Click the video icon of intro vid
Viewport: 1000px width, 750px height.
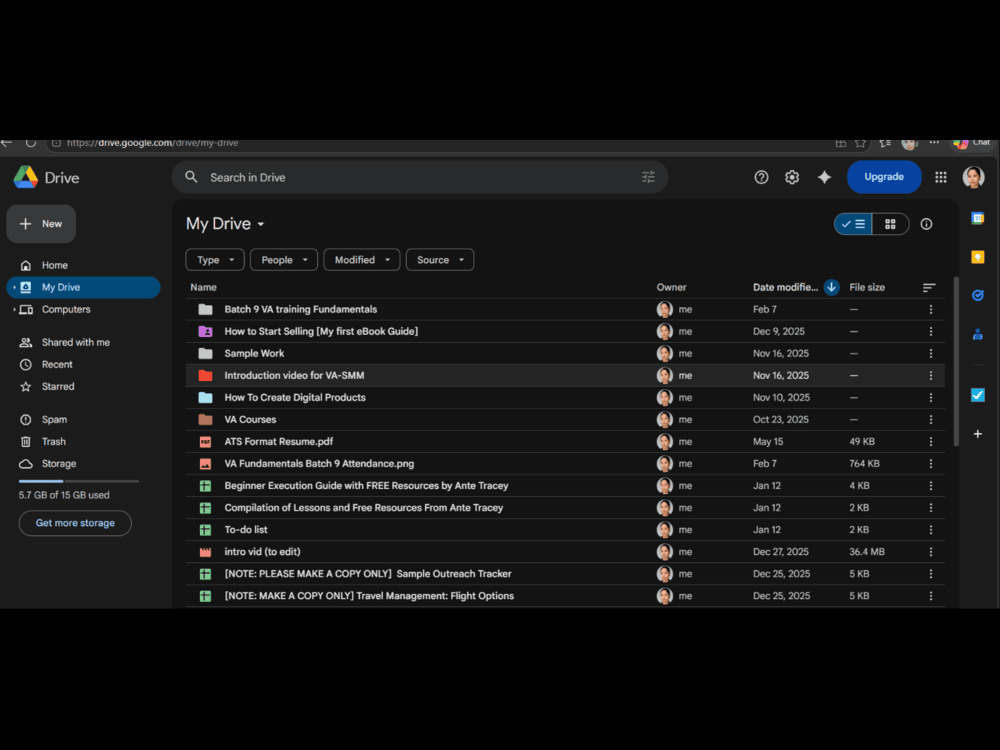point(205,552)
